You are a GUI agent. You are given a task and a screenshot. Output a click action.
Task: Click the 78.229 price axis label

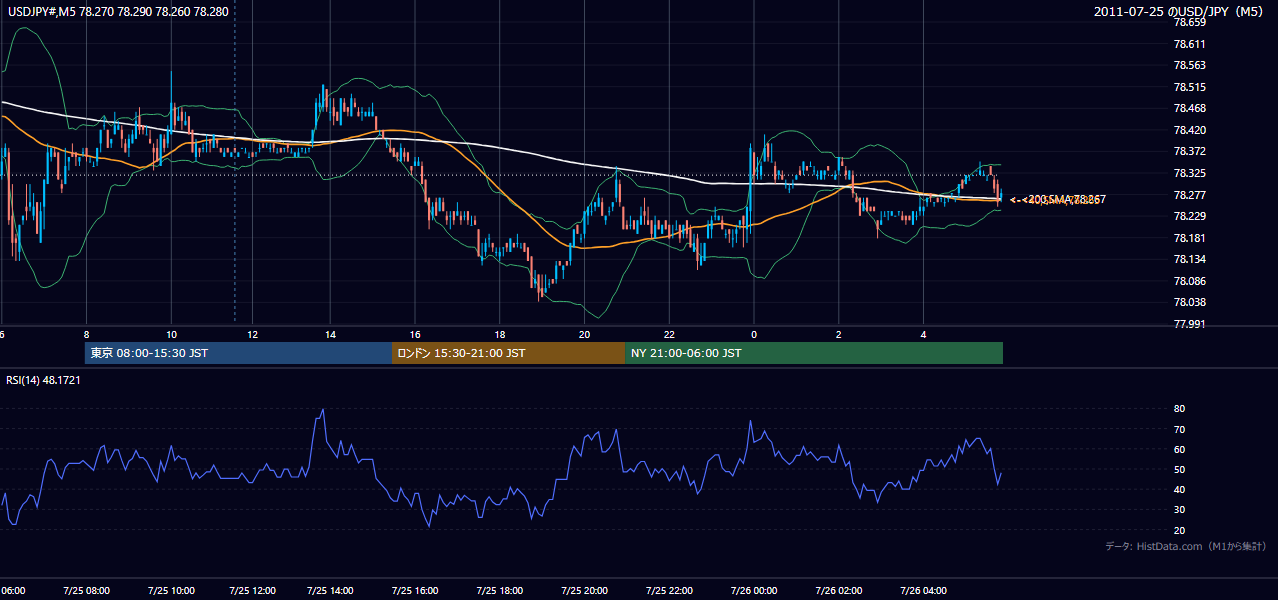(x=1189, y=216)
